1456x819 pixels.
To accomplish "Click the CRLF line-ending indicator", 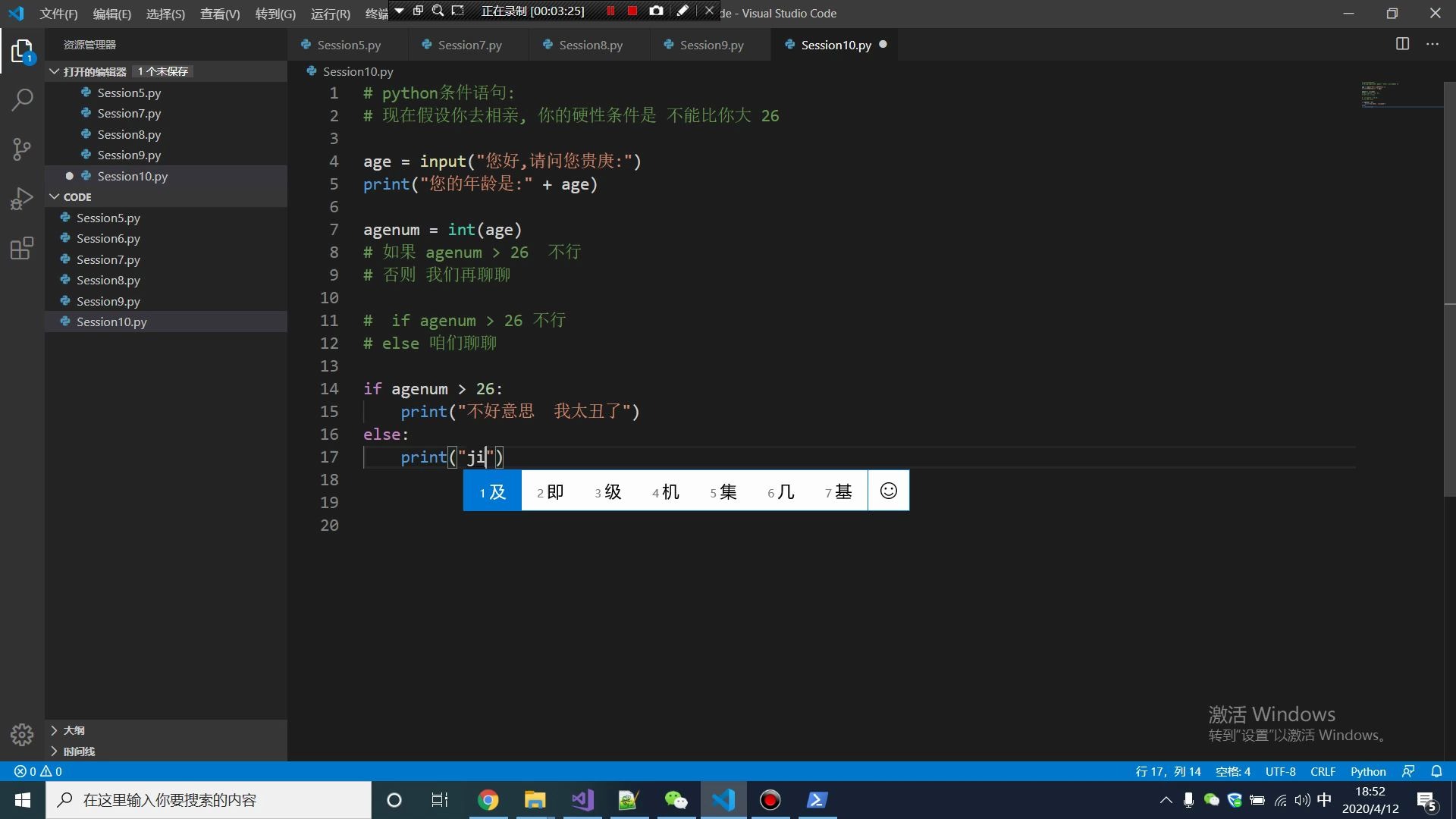I will point(1322,771).
